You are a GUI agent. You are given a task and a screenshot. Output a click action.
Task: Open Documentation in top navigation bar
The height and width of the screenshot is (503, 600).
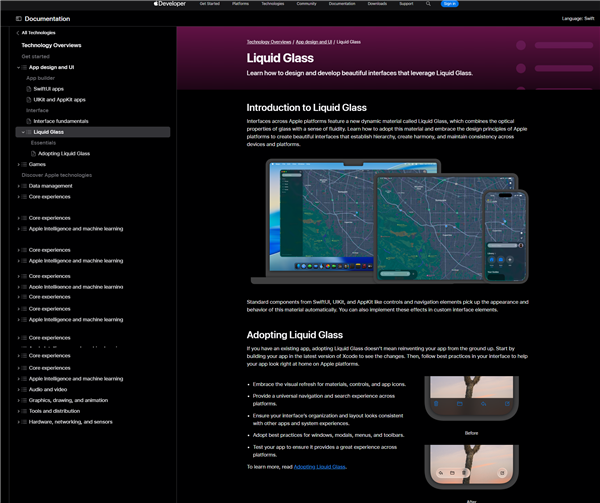(x=342, y=4)
